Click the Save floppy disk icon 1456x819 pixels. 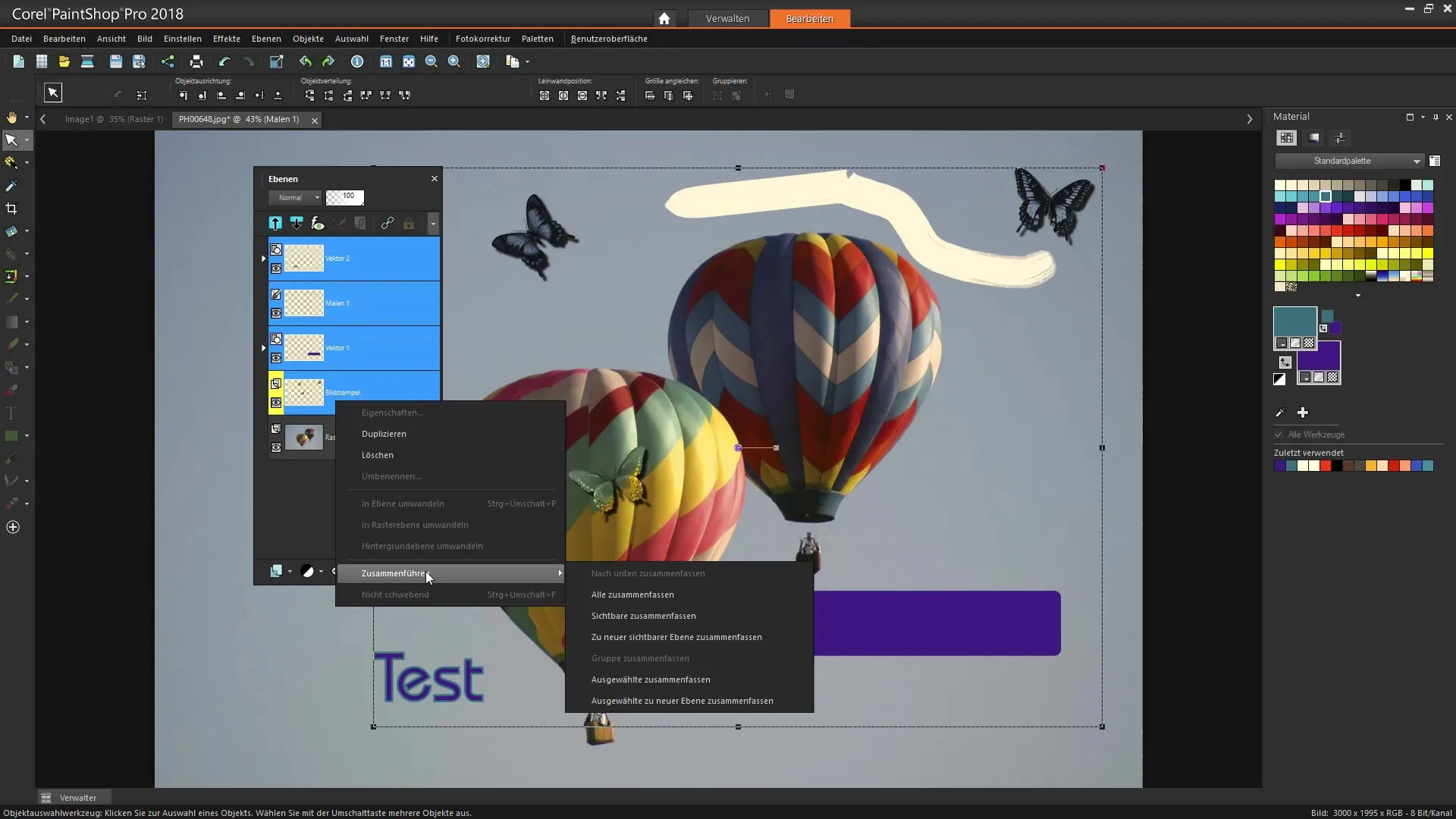point(115,61)
